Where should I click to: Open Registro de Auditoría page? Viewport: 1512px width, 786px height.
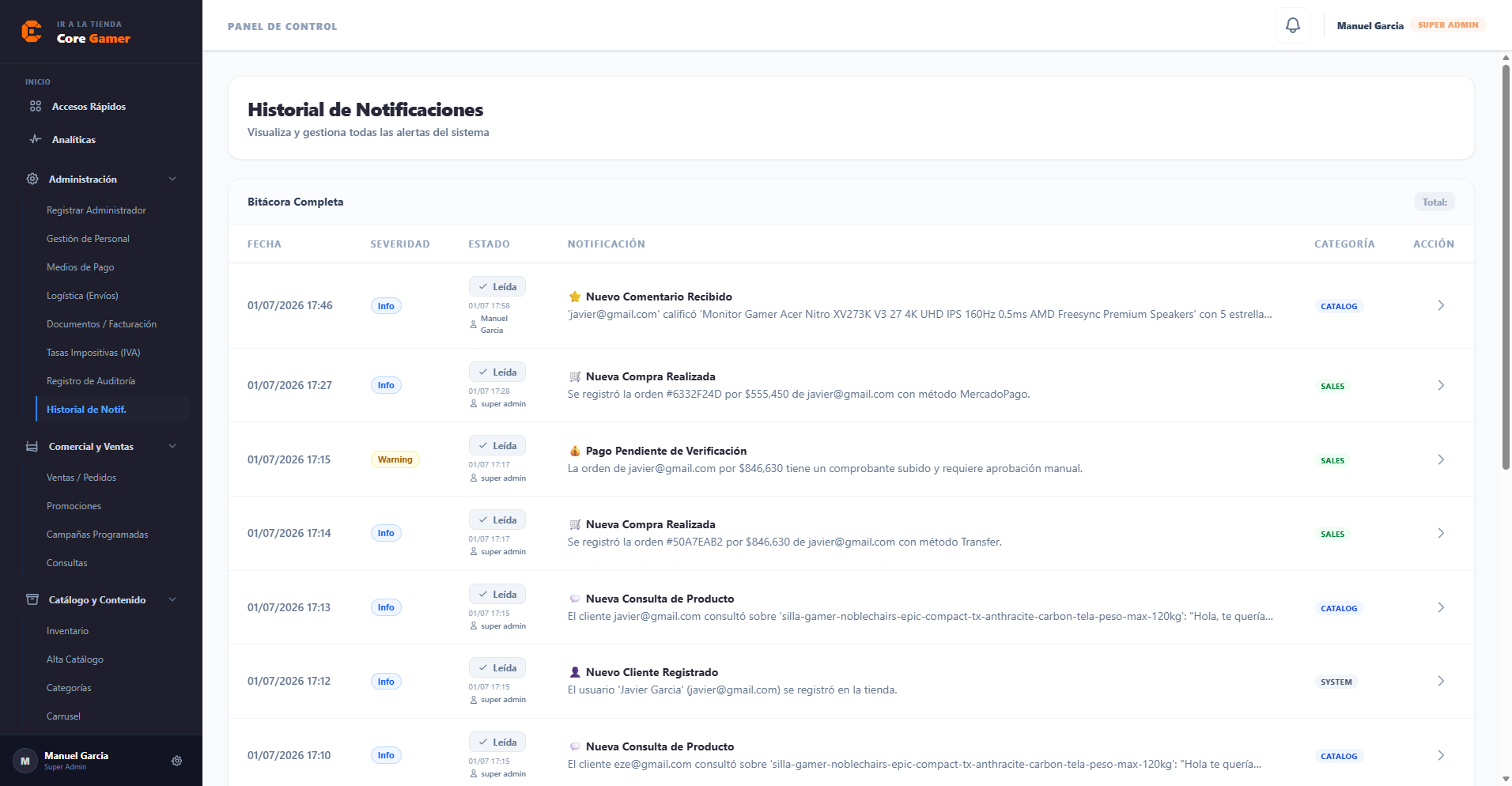tap(91, 381)
